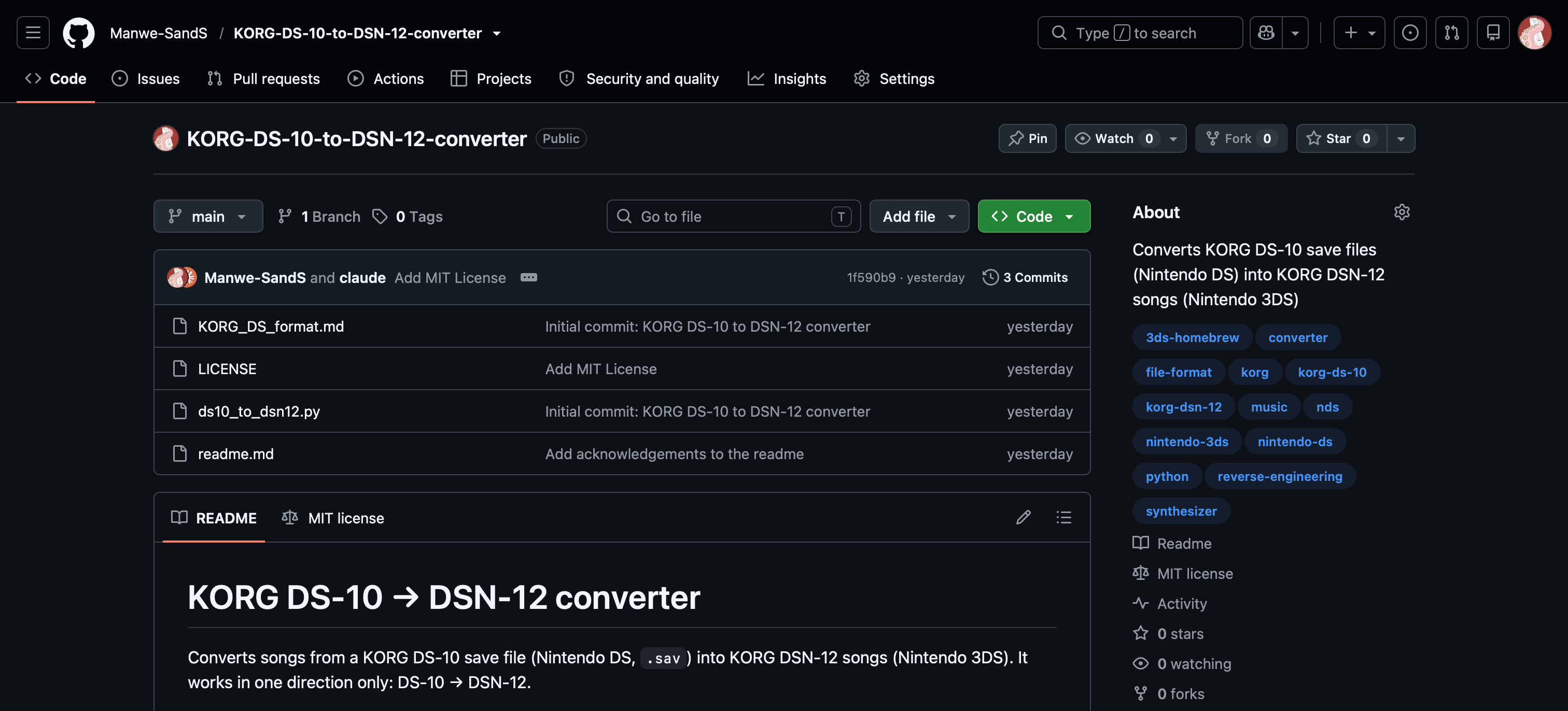This screenshot has width=1568, height=711.
Task: Fork the repository
Action: pos(1240,139)
